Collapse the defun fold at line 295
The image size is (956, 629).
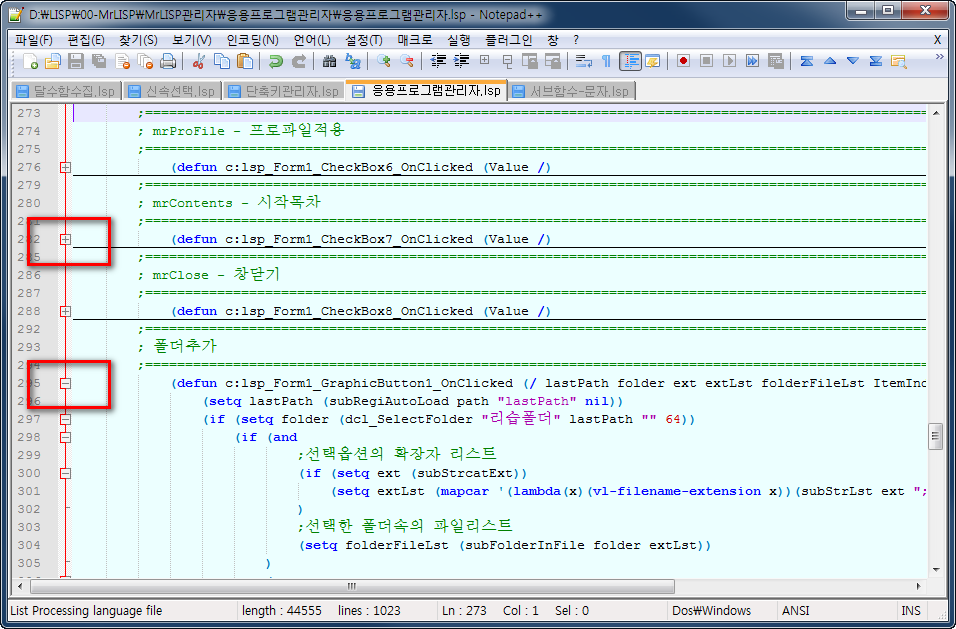click(x=65, y=383)
